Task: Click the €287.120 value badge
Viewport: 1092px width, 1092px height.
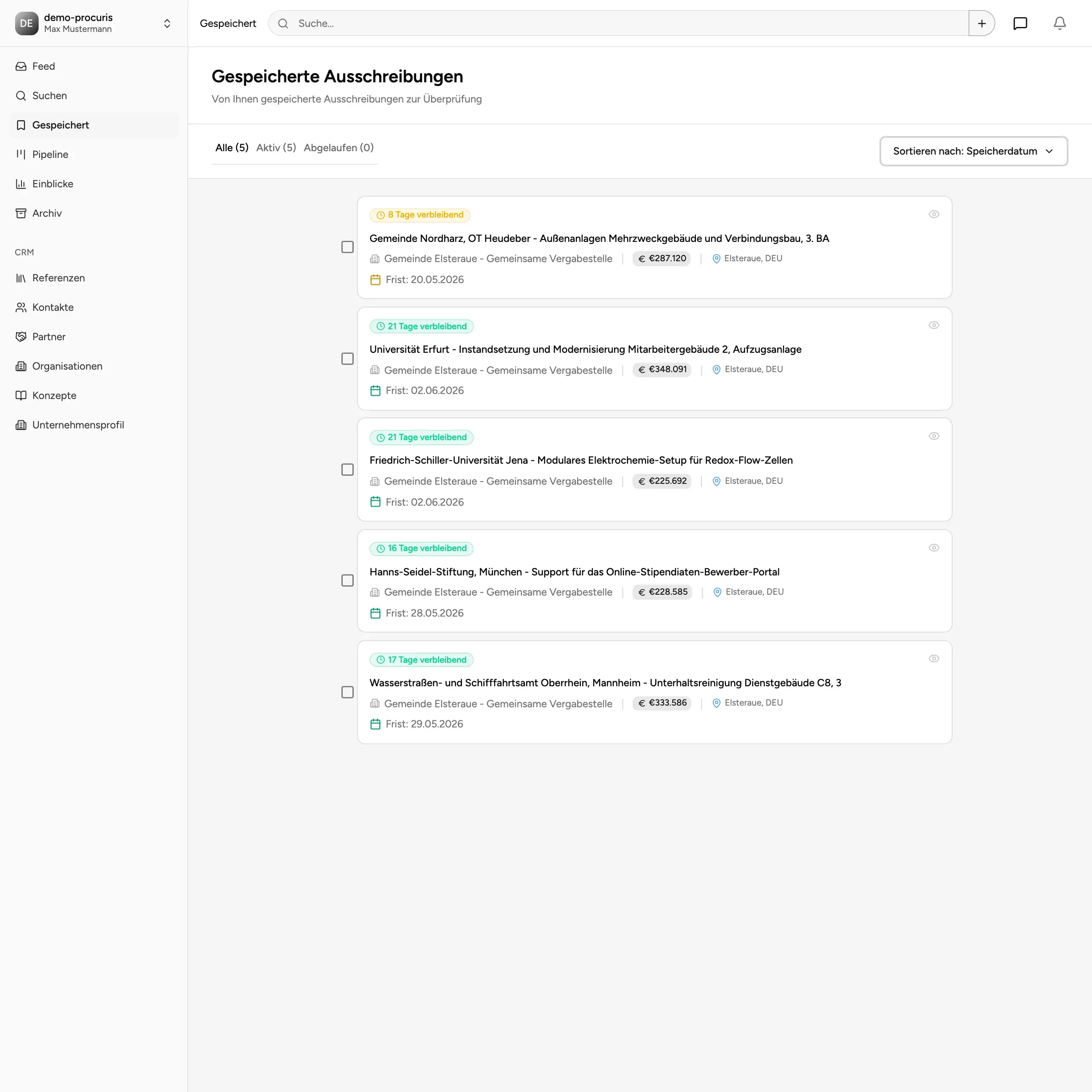Action: click(x=661, y=259)
